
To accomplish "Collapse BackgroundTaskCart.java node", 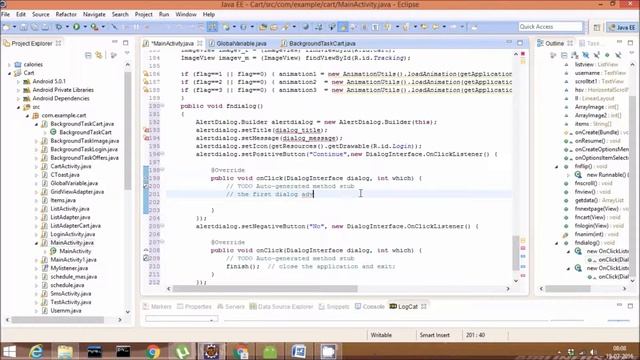I will coord(36,124).
